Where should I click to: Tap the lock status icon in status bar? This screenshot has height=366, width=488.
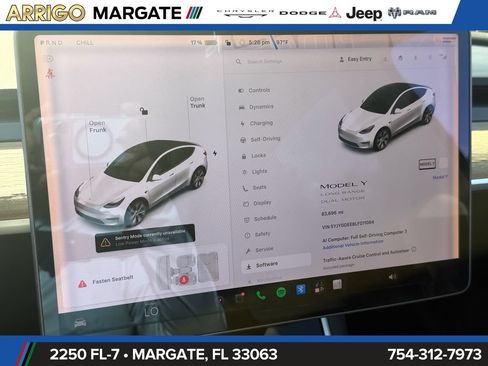pyautogui.click(x=228, y=43)
